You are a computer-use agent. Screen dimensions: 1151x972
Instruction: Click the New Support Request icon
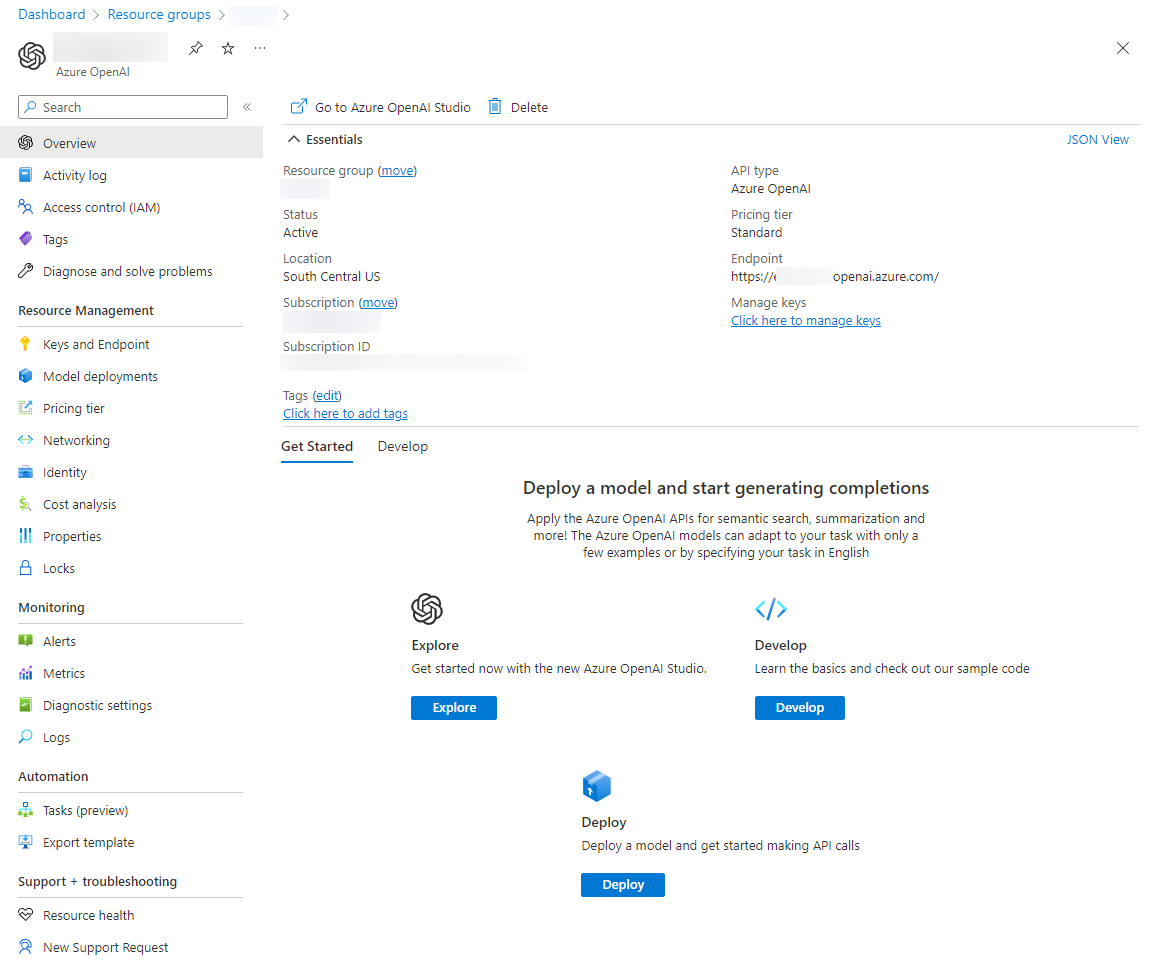pos(26,947)
